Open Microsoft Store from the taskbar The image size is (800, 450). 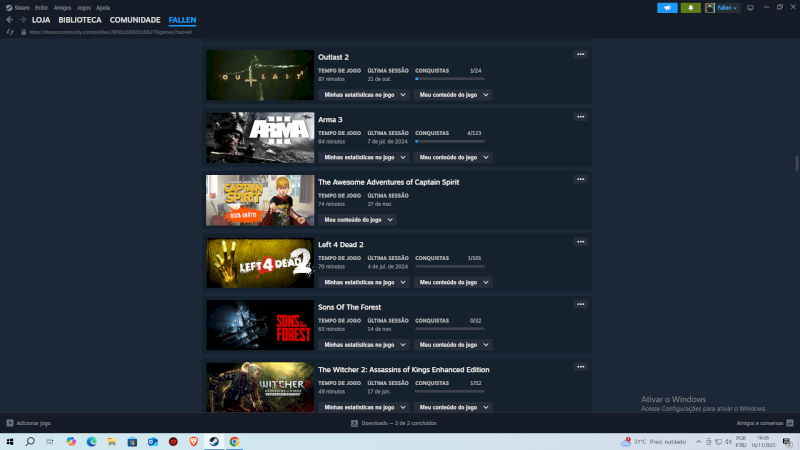pos(132,442)
